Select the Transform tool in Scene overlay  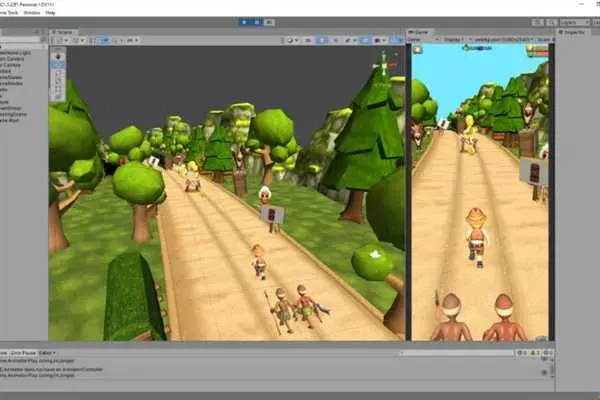58,96
